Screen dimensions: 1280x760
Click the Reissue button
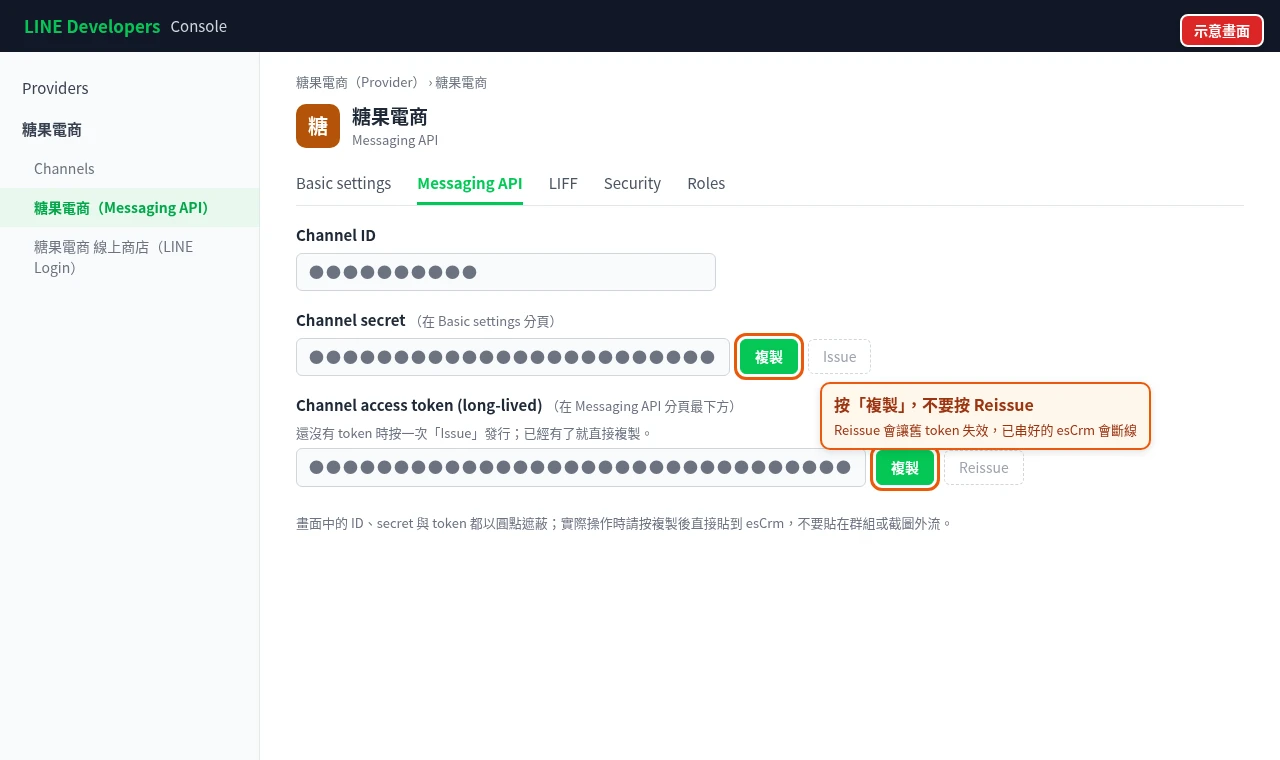(983, 468)
